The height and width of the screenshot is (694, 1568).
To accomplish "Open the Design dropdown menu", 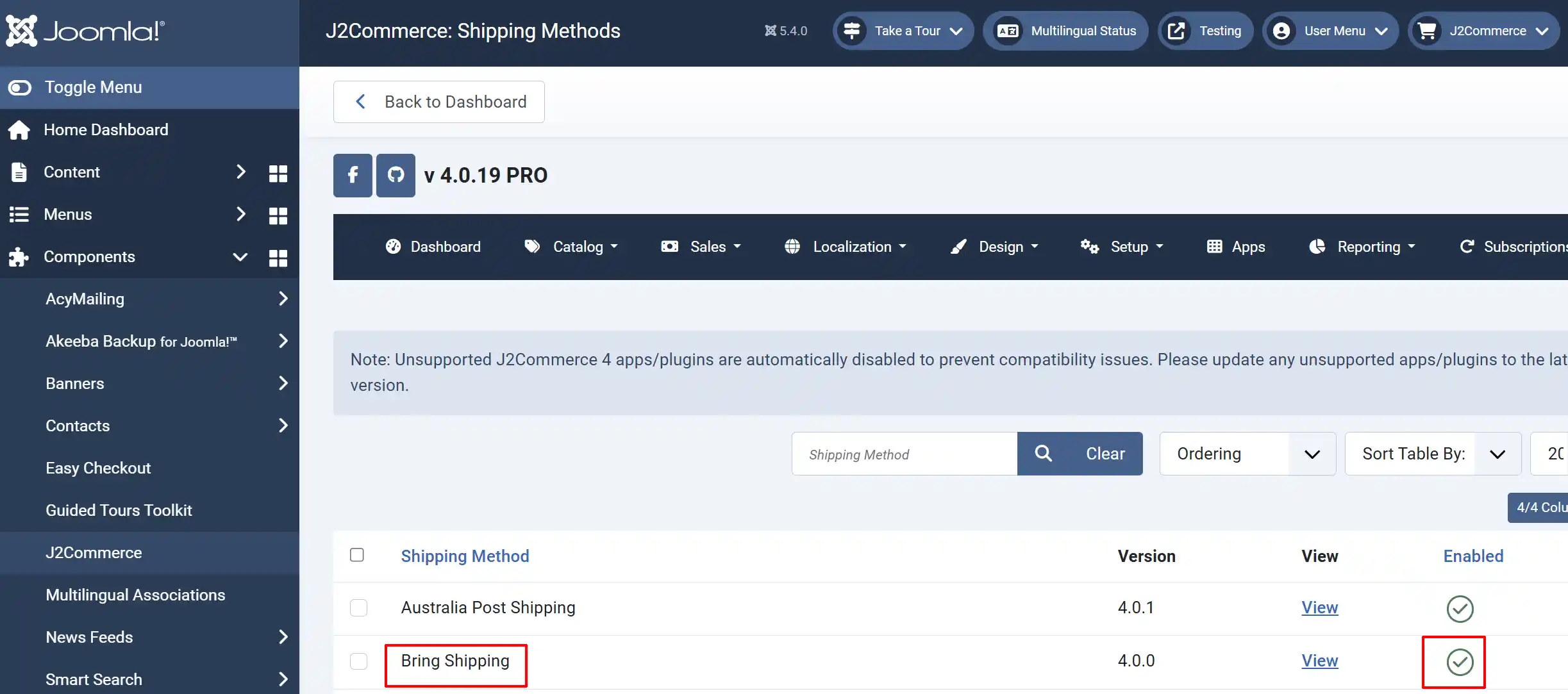I will (994, 247).
